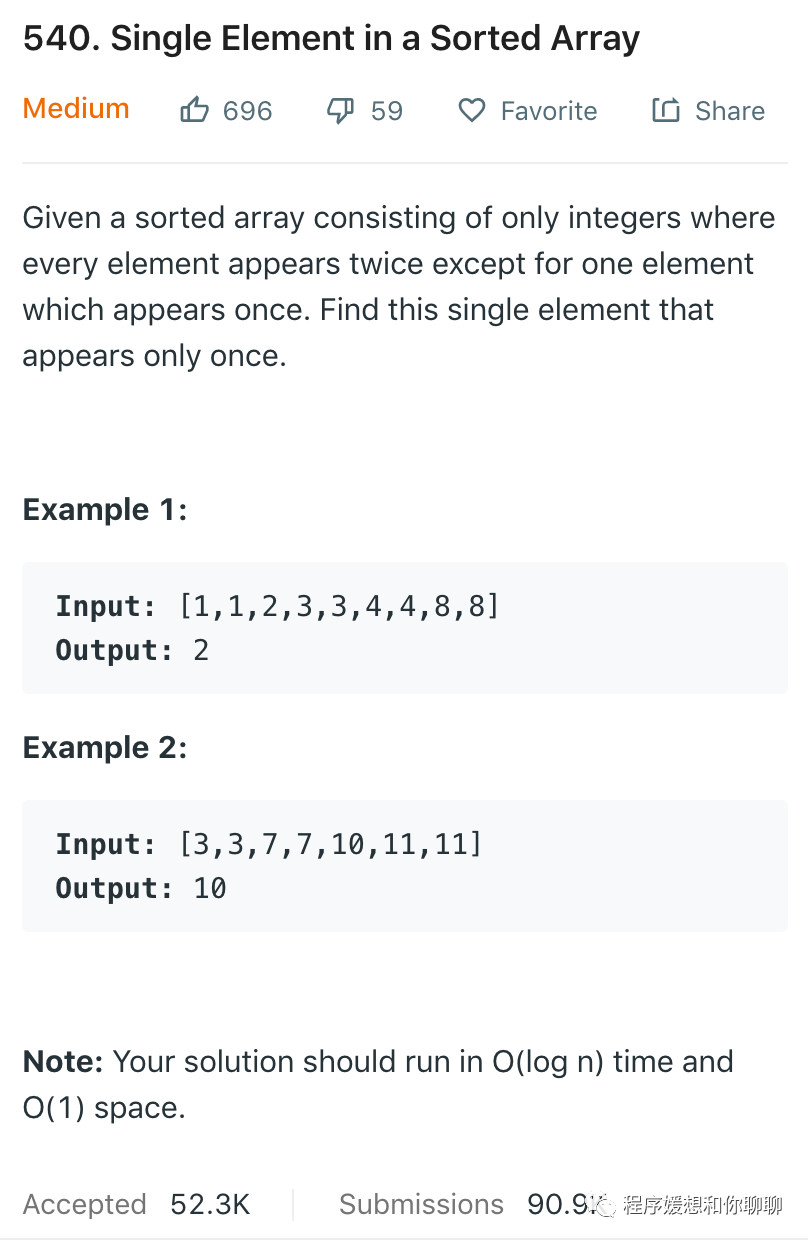Click the Share text label
This screenshot has height=1240, width=808.
coord(729,111)
